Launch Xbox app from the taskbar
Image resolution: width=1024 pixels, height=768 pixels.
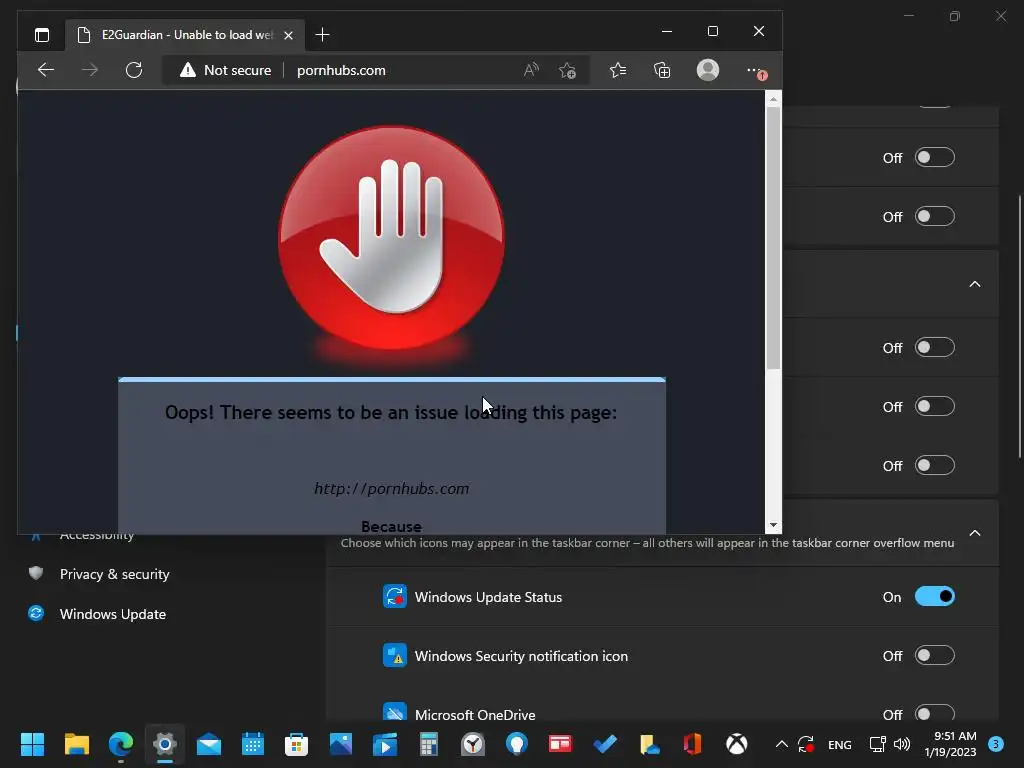tap(737, 744)
